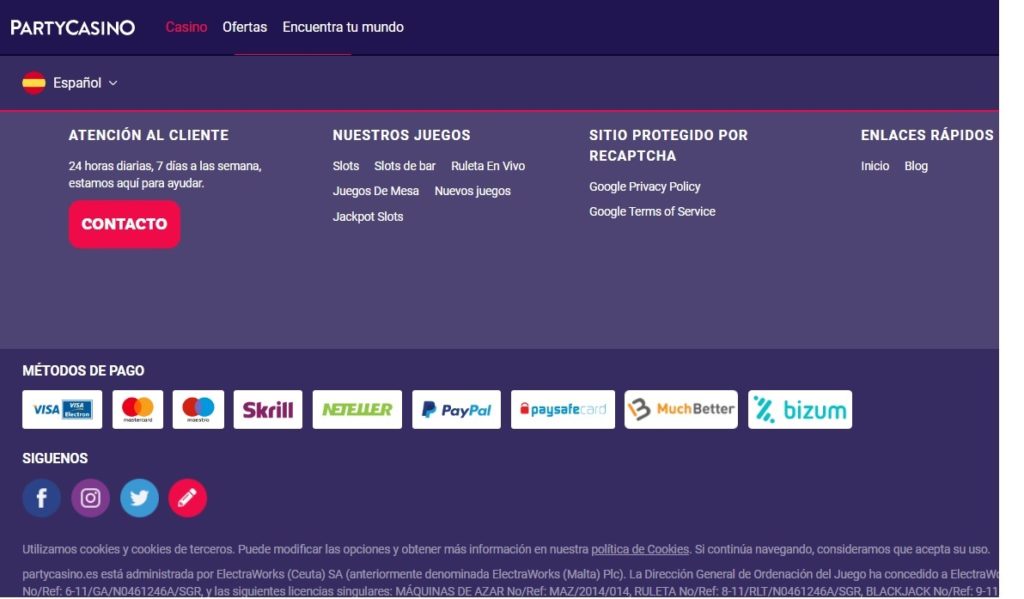Image resolution: width=1024 pixels, height=599 pixels.
Task: Open the Casino menu item
Action: click(186, 27)
